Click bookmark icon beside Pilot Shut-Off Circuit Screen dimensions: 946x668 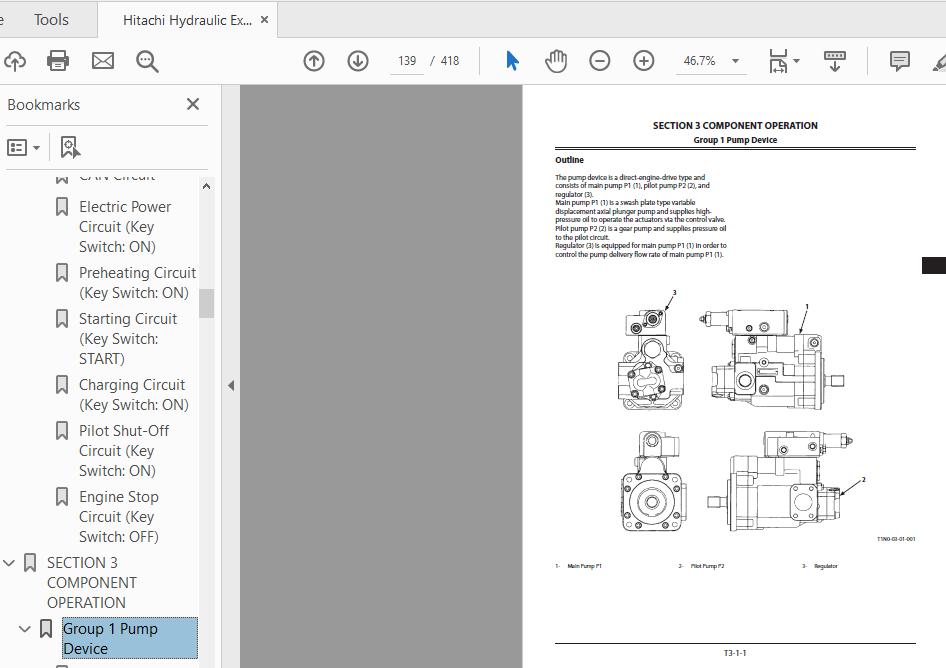[62, 430]
